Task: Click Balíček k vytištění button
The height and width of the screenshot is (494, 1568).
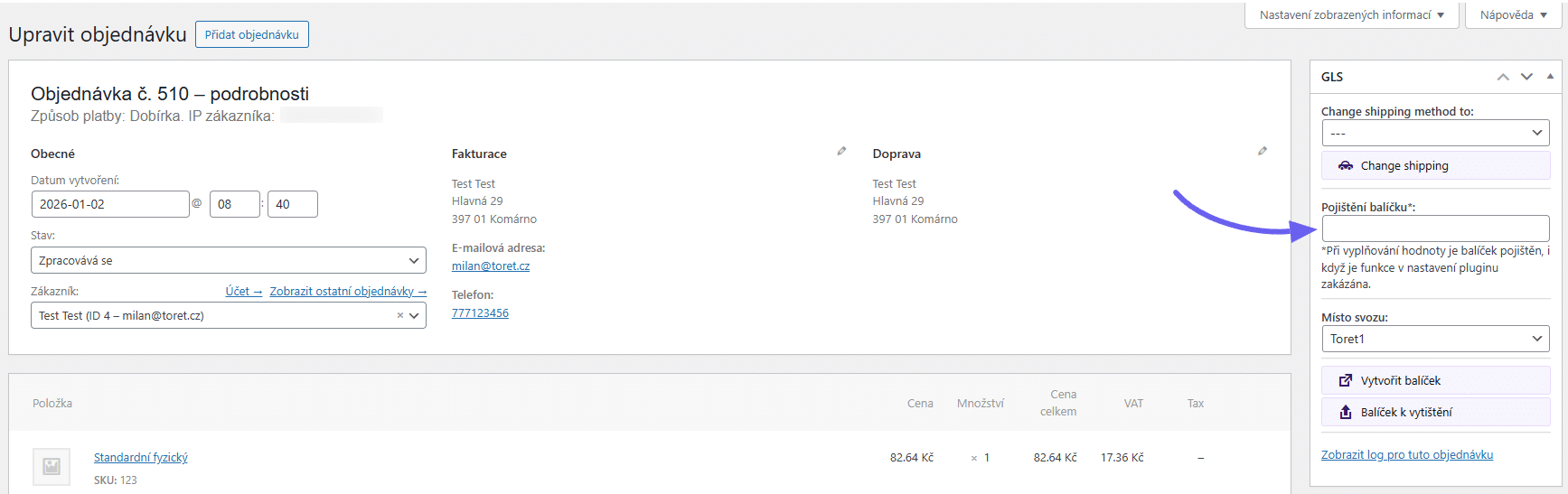Action: 1435,412
